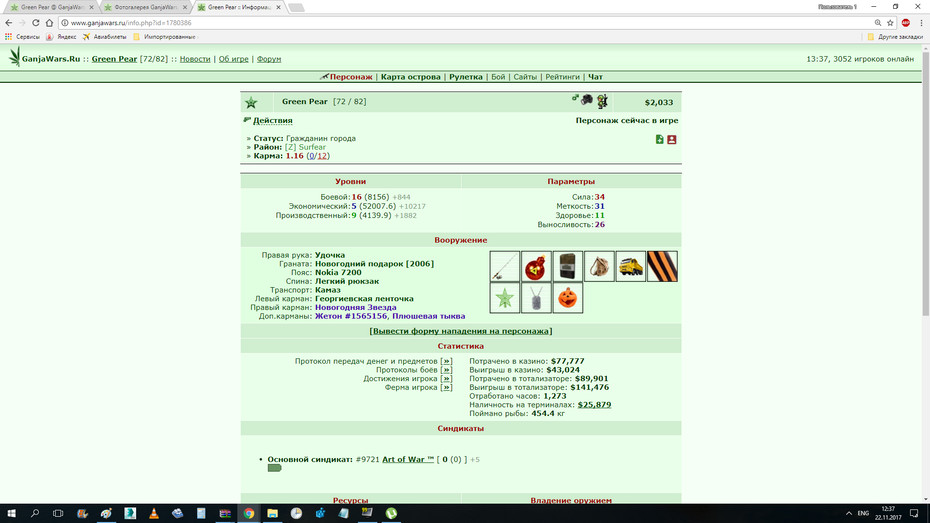Click the negative karma count 12 link
Image resolution: width=930 pixels, height=523 pixels.
(x=321, y=156)
